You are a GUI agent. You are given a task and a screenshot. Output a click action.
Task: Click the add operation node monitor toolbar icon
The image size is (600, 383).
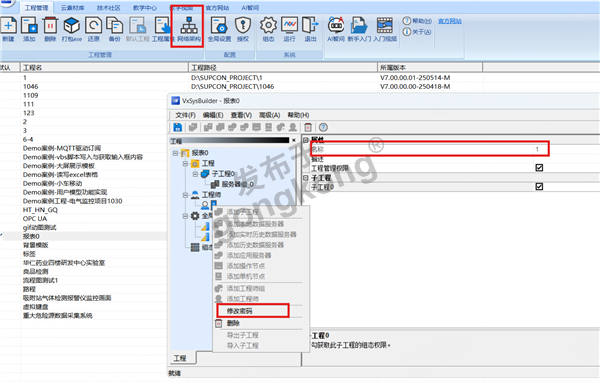256,127
